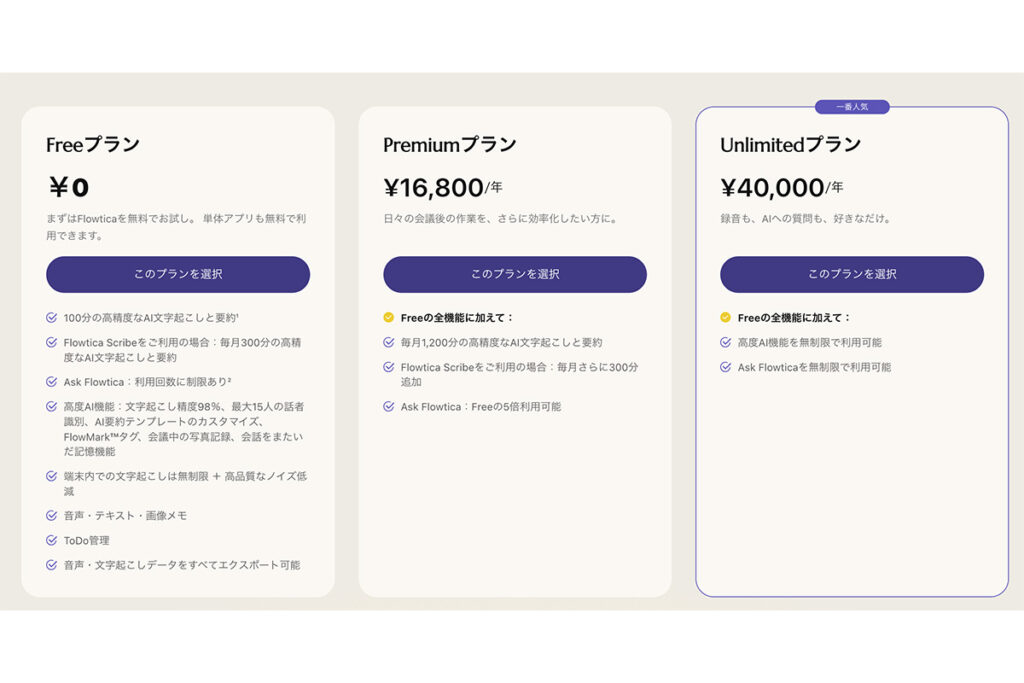
Task: Click check icon beside エクスポート可能 feature
Action: (52, 565)
